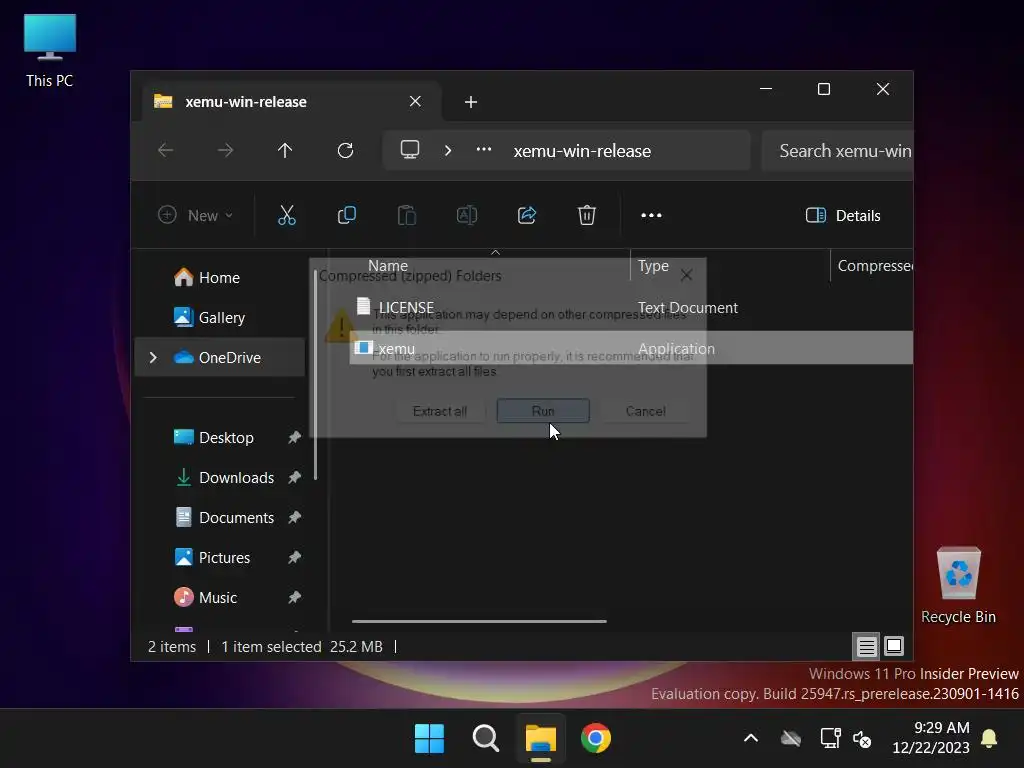
Task: Open the Music quick access folder
Action: 219,597
